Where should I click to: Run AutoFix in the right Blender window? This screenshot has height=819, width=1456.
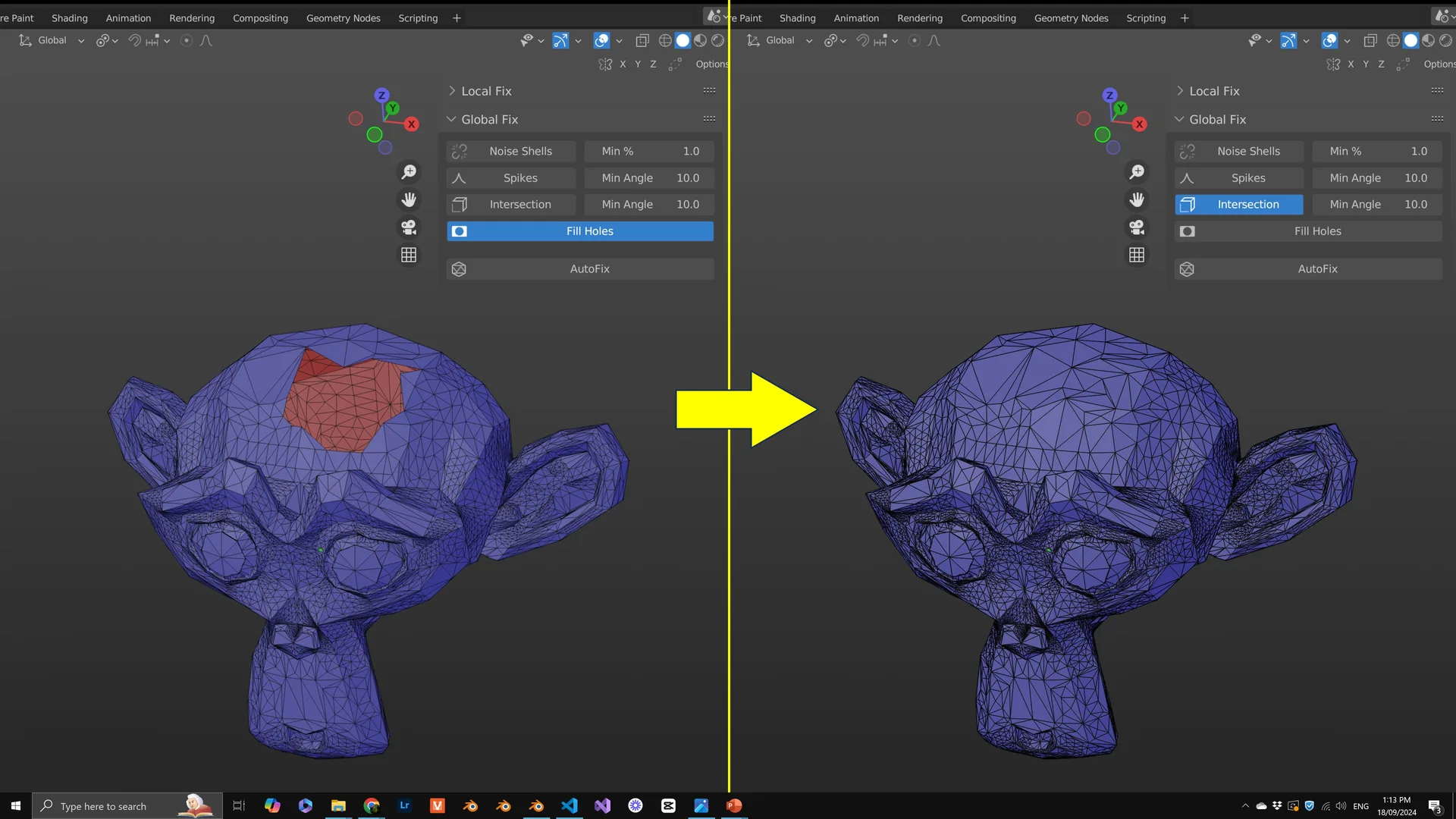(1308, 269)
